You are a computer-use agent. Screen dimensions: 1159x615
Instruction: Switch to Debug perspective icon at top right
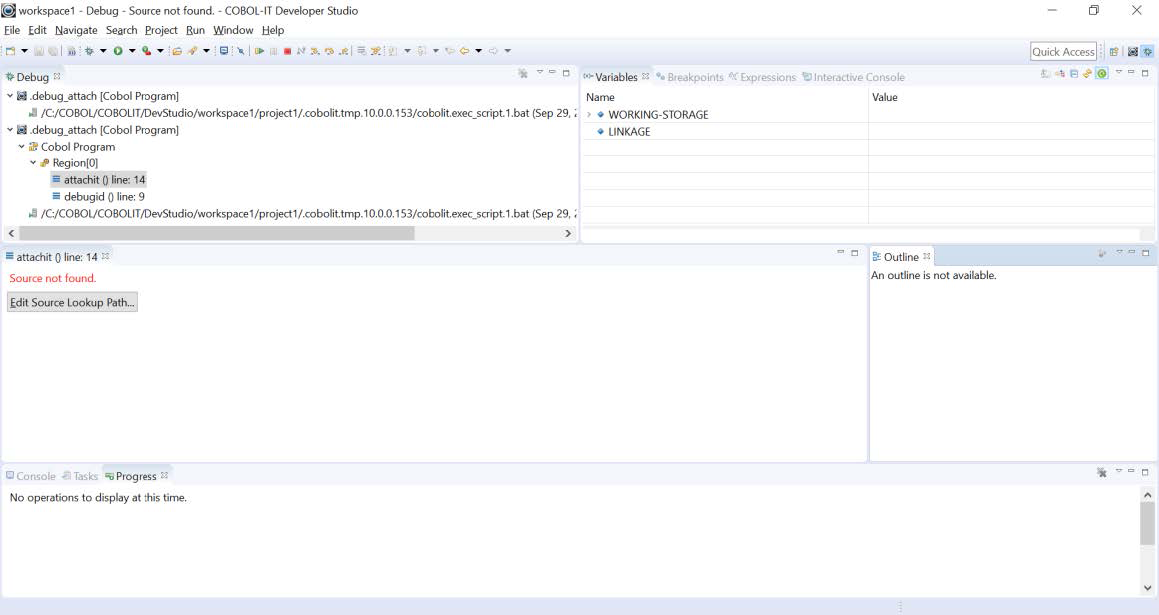point(1147,52)
